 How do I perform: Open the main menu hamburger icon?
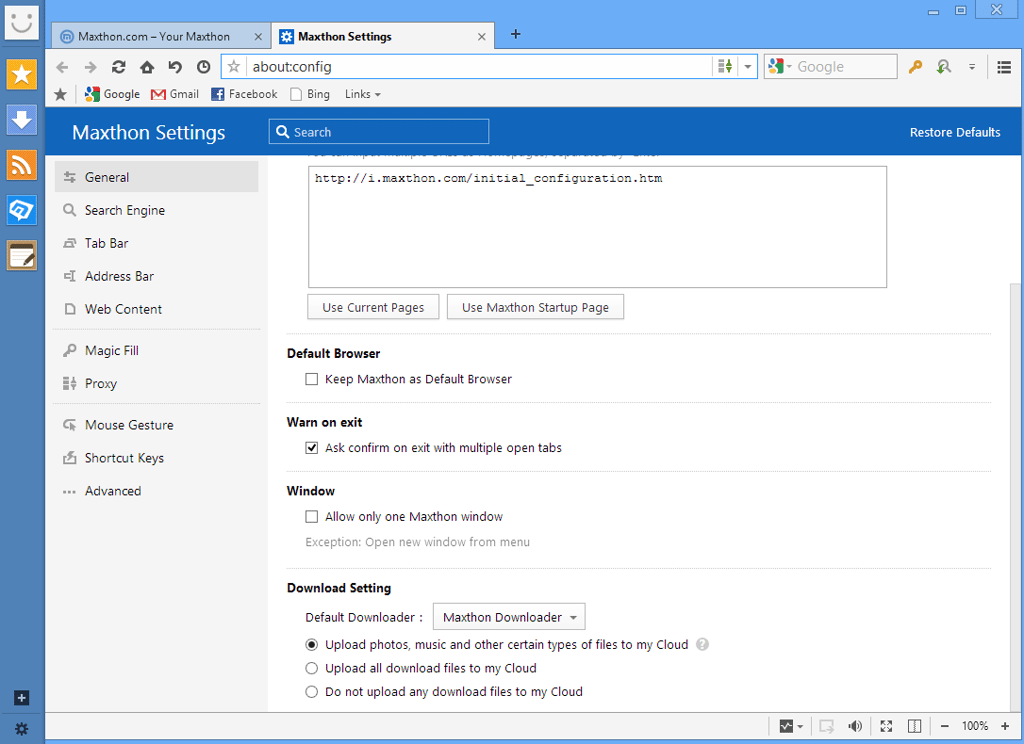tap(1004, 67)
